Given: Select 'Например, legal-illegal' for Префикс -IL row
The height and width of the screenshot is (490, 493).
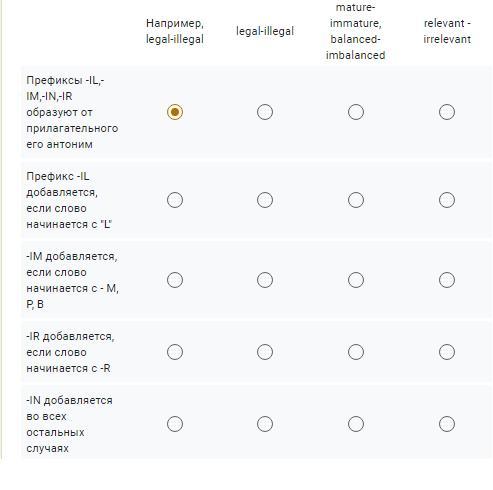Looking at the screenshot, I should point(175,200).
